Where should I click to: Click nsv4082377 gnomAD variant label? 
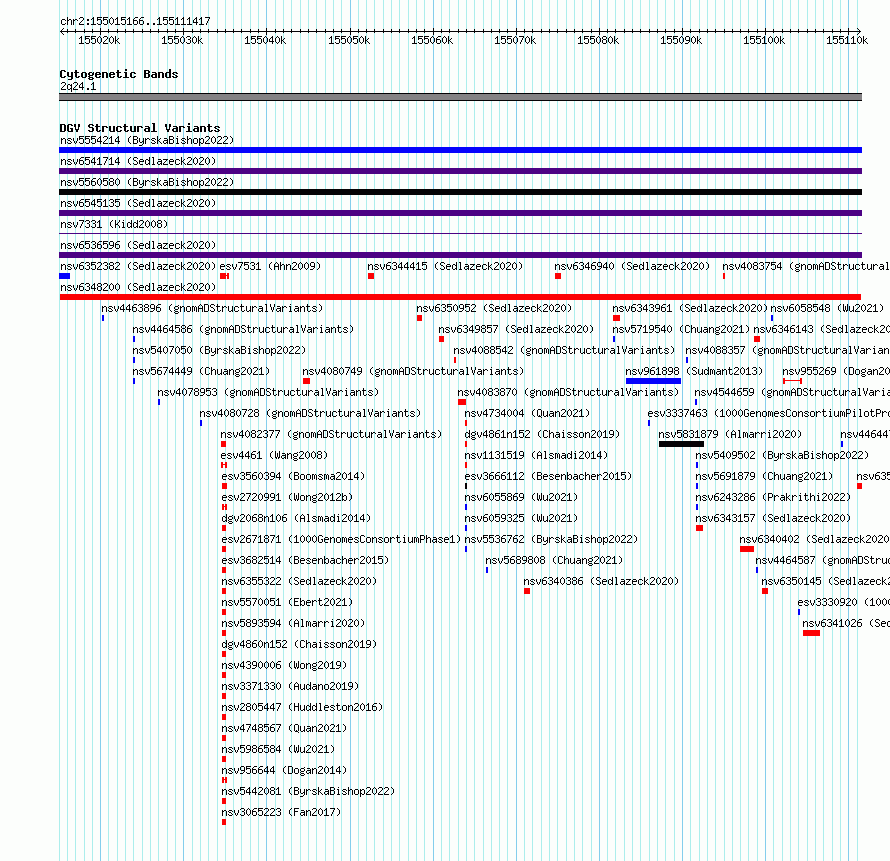click(x=331, y=434)
